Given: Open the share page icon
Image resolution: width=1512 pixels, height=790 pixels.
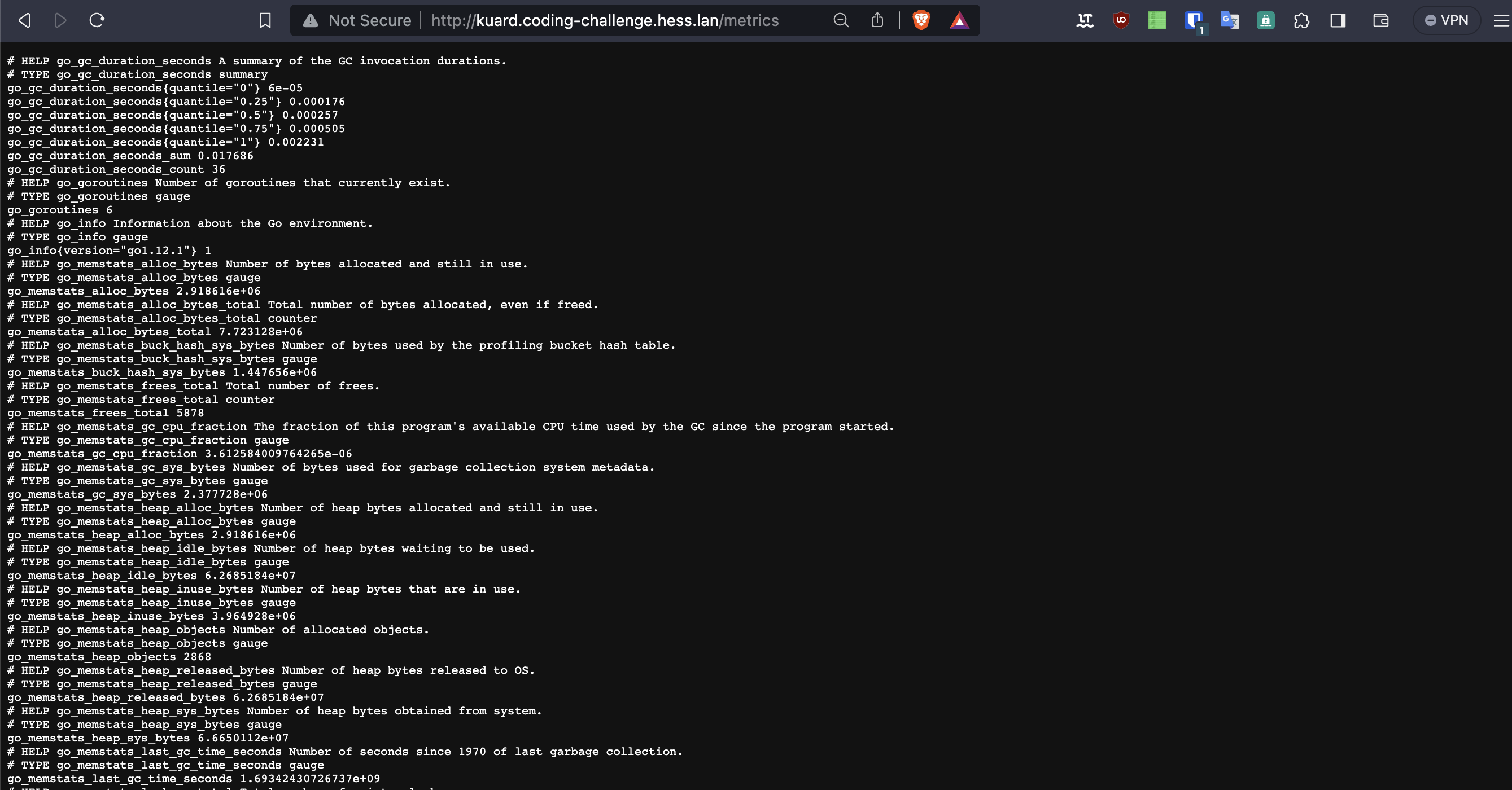Looking at the screenshot, I should pos(877,20).
